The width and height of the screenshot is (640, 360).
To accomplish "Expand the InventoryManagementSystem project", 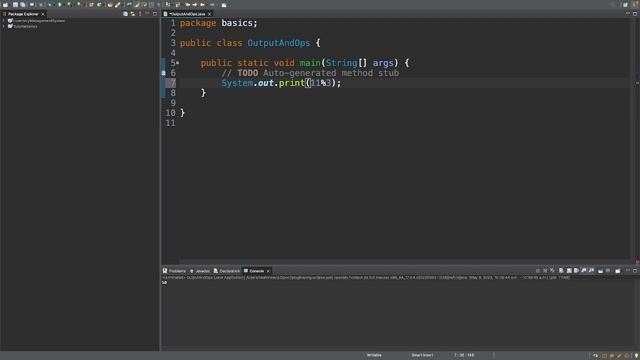I will coord(4,20).
